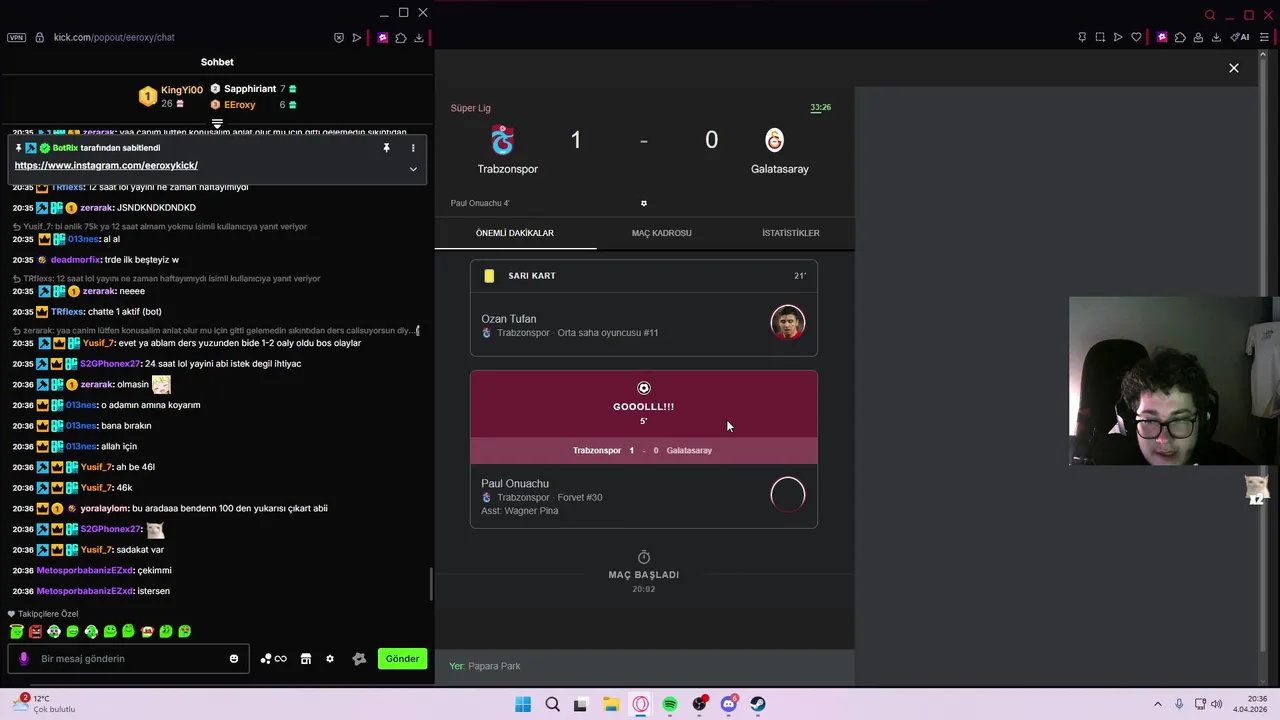Open the Windows Start button
Image resolution: width=1280 pixels, height=720 pixels.
pos(523,704)
